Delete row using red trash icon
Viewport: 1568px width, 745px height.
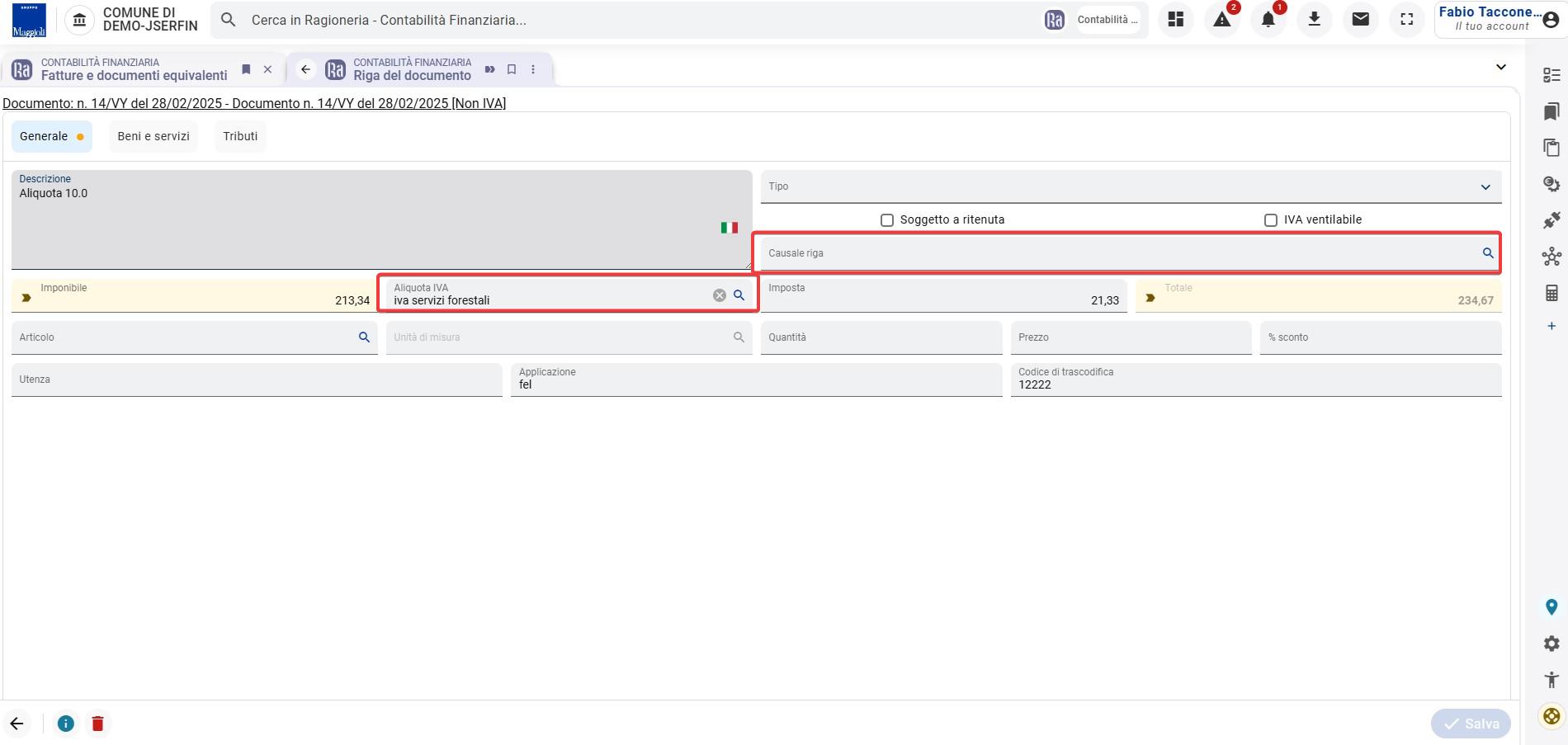click(97, 724)
